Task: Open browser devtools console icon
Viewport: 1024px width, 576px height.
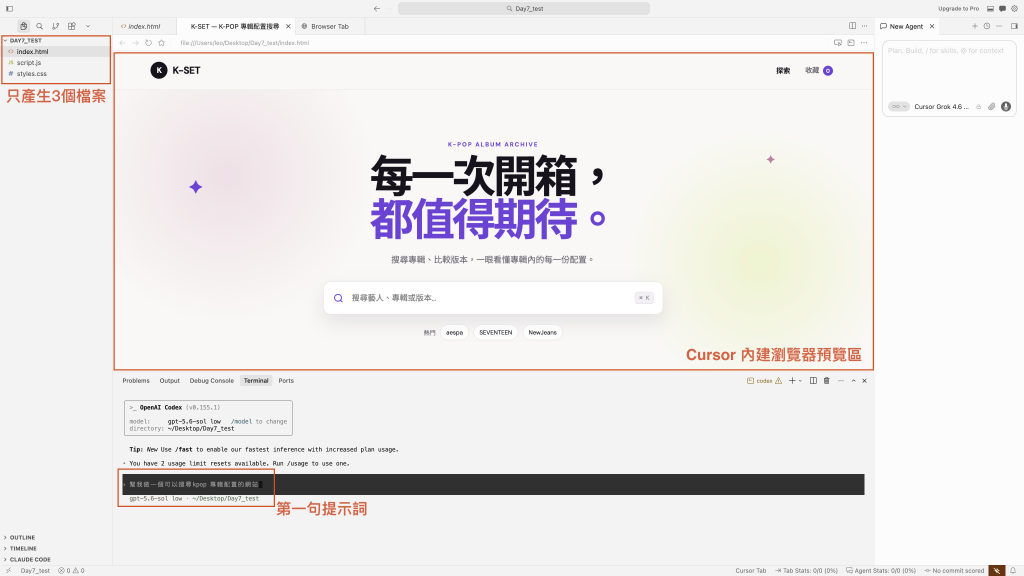Action: click(851, 43)
